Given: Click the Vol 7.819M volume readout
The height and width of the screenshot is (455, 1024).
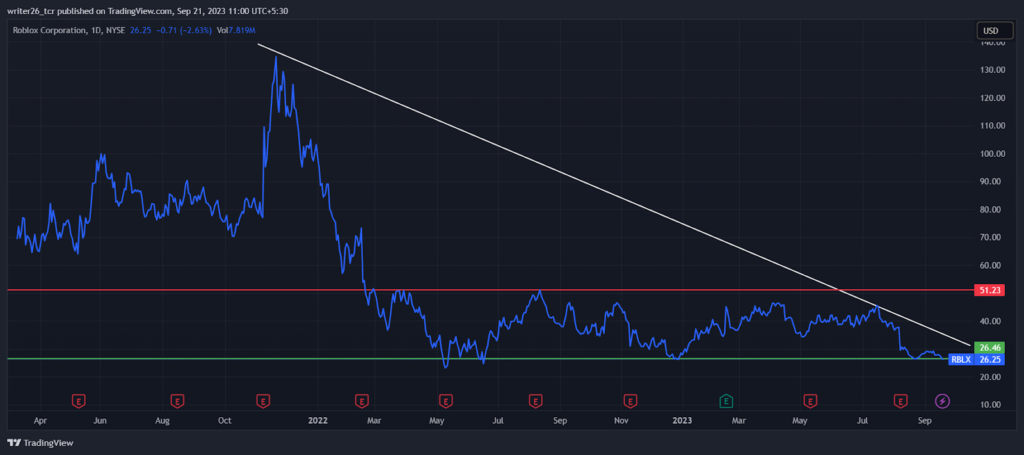Looking at the screenshot, I should pos(236,30).
